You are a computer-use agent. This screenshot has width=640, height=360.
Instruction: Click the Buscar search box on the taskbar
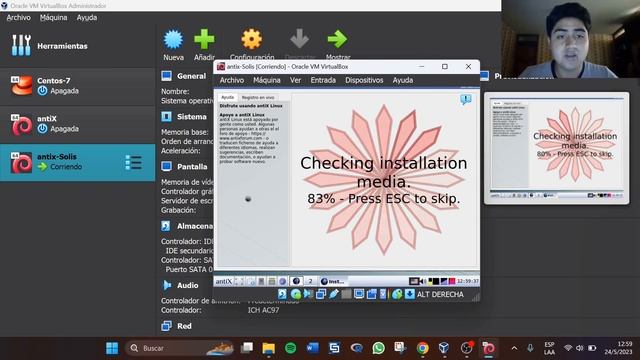180,348
